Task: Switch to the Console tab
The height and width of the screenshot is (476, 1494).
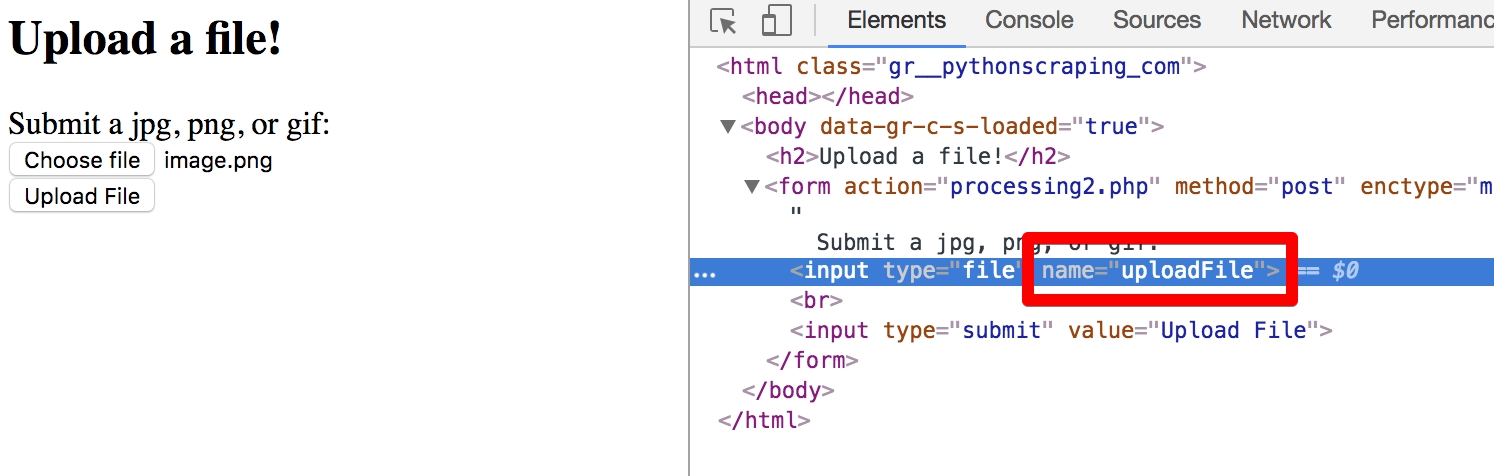Action: (x=1029, y=20)
